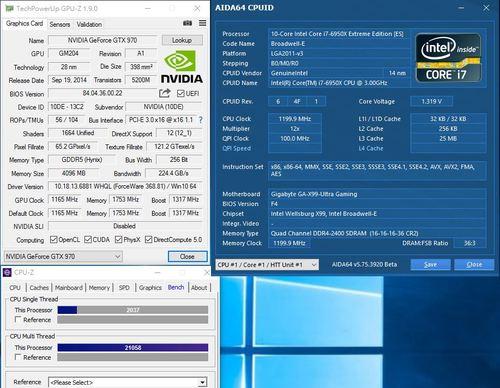The image size is (500, 388).
Task: Toggle the UEFI checkbox
Action: point(180,93)
